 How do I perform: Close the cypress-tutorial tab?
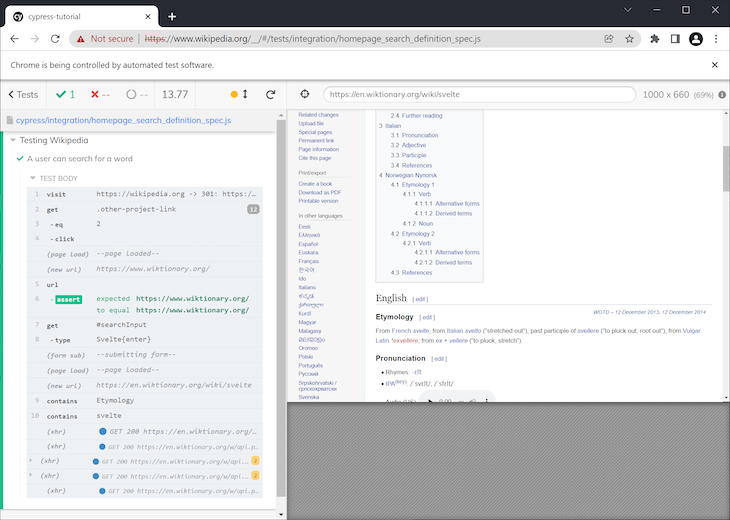click(148, 16)
